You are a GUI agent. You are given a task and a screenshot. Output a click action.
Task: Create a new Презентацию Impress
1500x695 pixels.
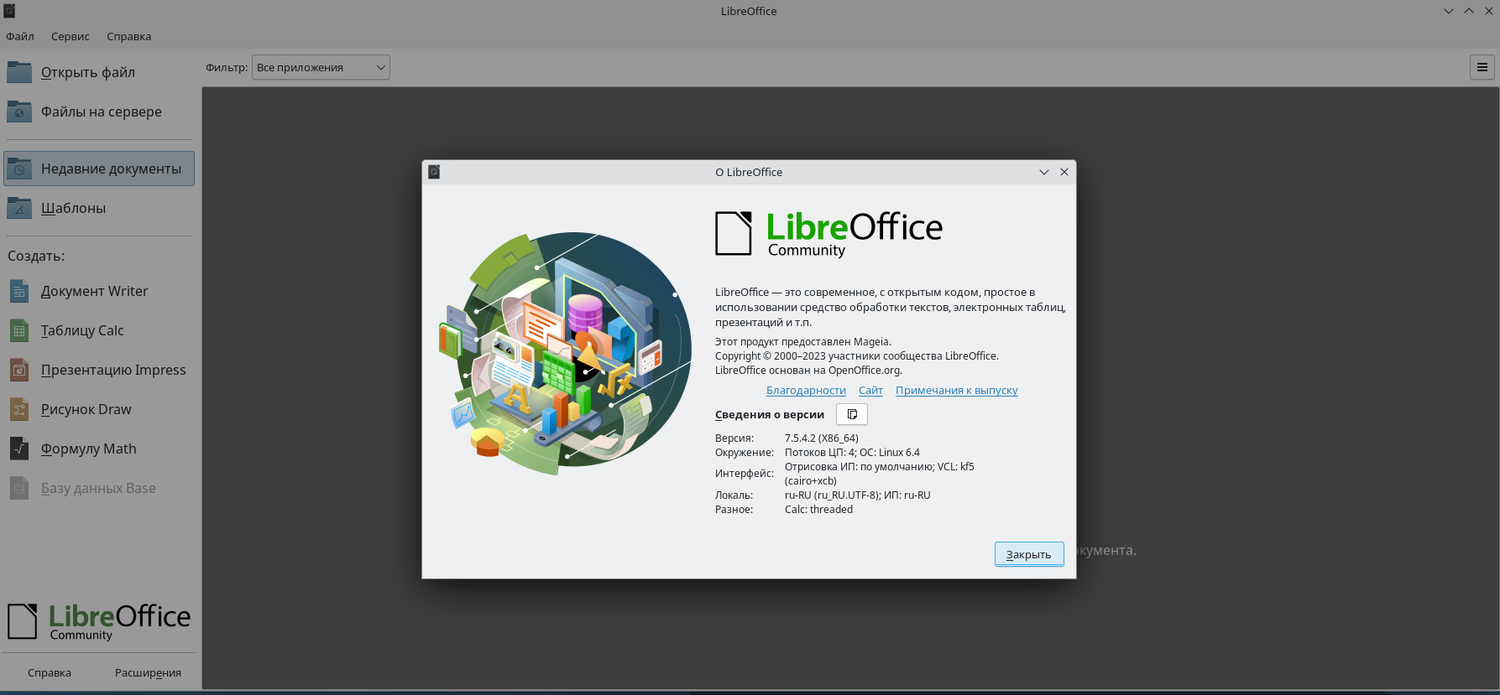pos(99,370)
